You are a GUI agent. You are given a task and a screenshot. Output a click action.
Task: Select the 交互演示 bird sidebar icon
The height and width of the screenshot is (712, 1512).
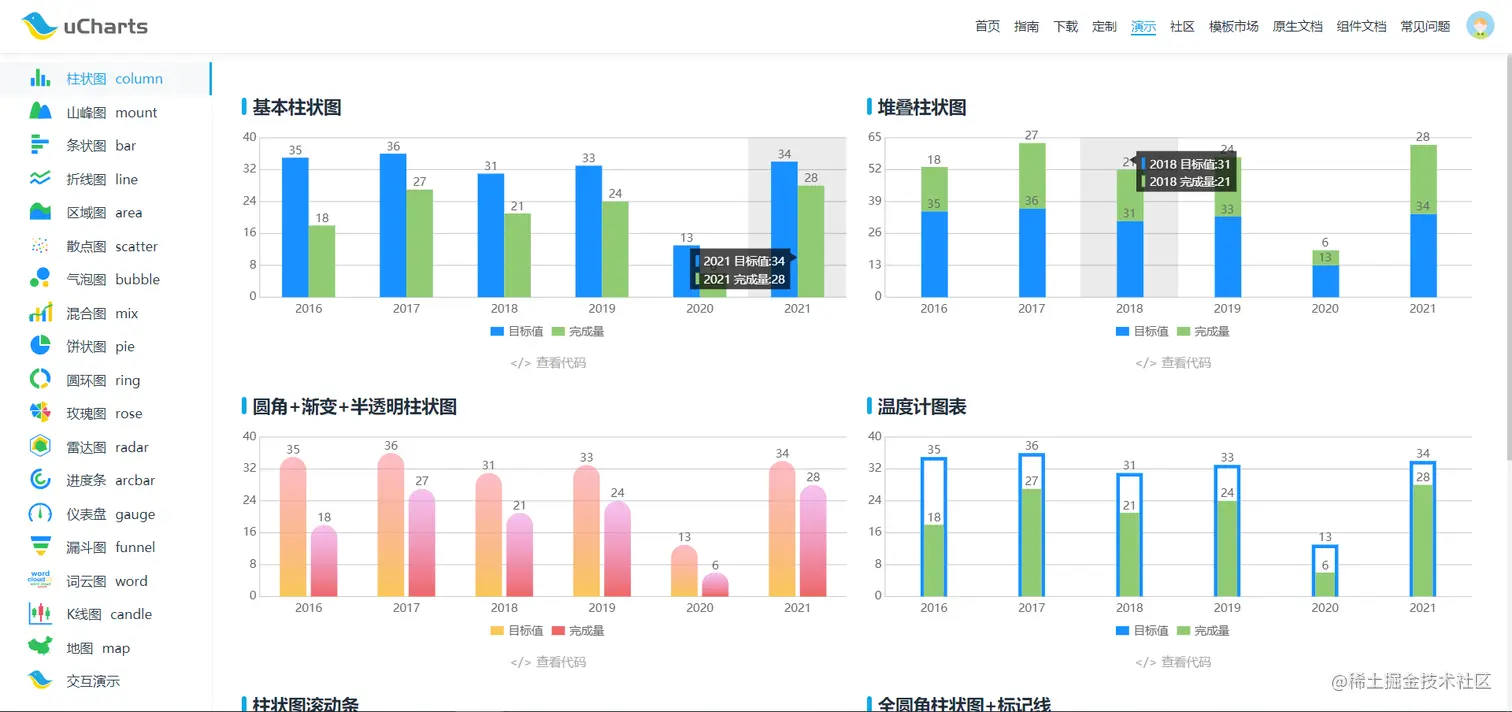pyautogui.click(x=40, y=681)
